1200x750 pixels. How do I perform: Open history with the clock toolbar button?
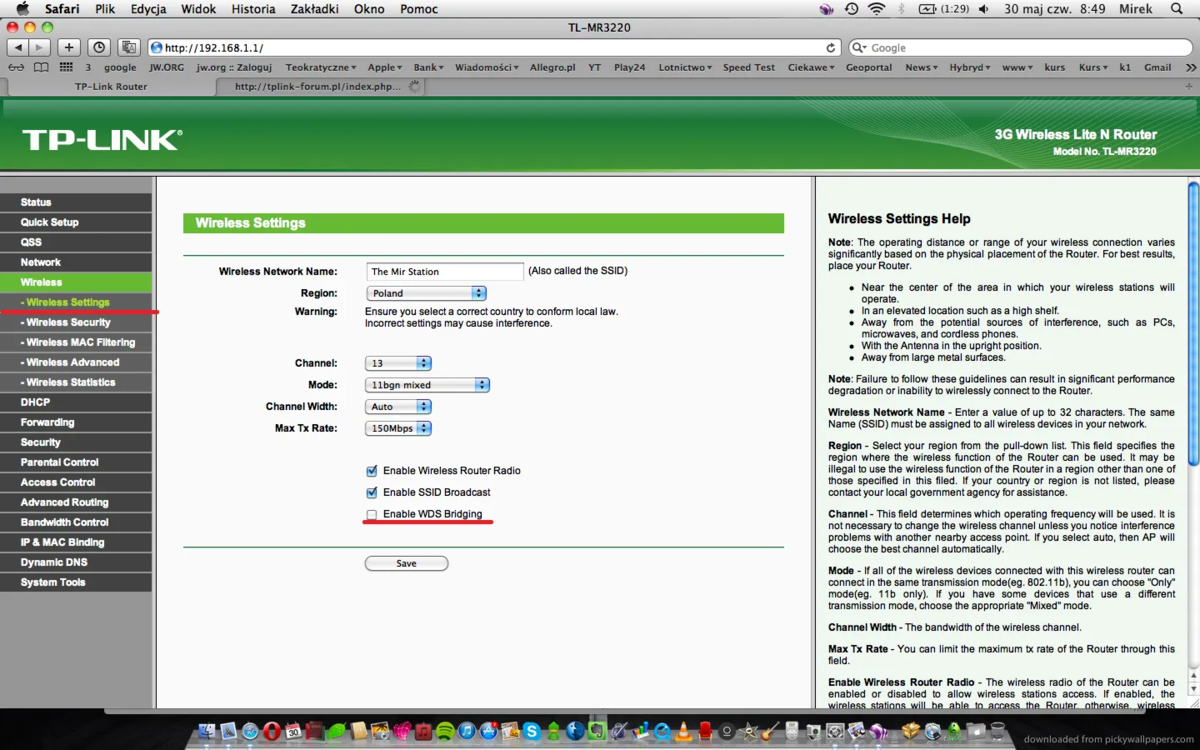click(x=99, y=47)
